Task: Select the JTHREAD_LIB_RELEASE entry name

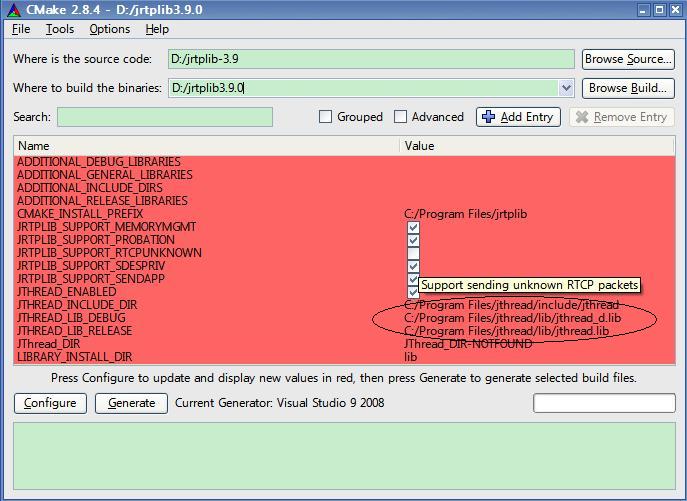Action: pos(74,331)
